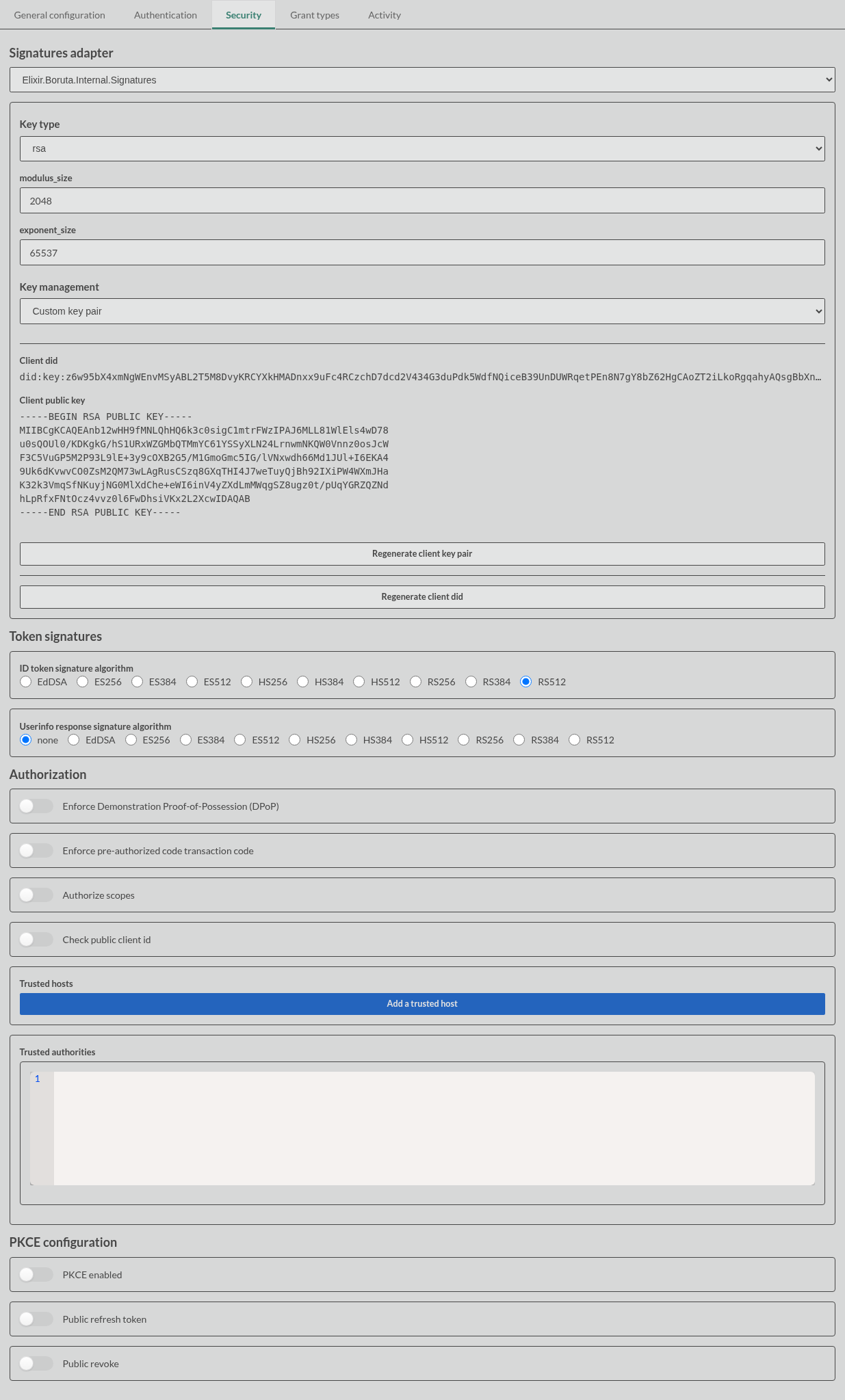Select ES256 for Userinfo response signature
The width and height of the screenshot is (845, 1400).
[x=131, y=740]
